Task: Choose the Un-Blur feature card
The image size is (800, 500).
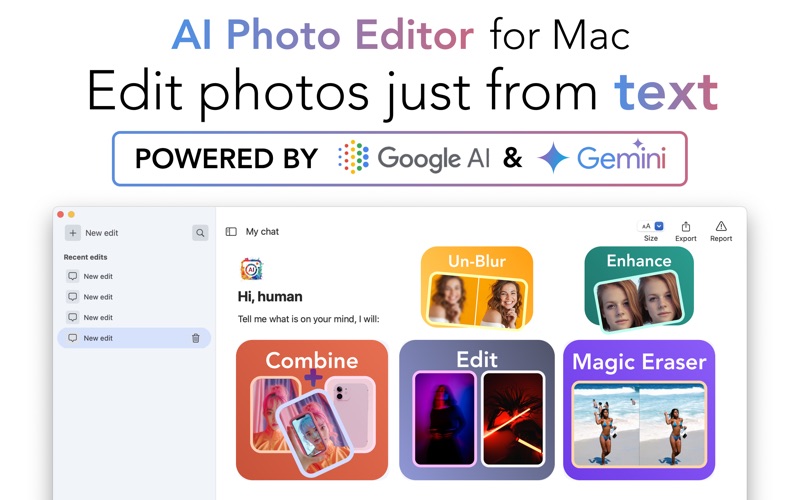Action: click(477, 288)
